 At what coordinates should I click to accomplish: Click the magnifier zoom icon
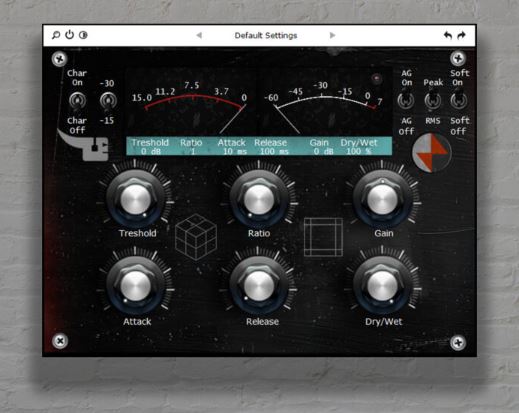point(56,35)
